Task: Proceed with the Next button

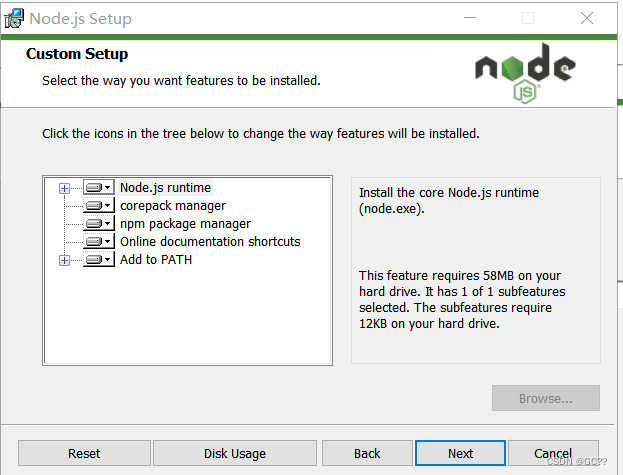Action: click(x=460, y=453)
